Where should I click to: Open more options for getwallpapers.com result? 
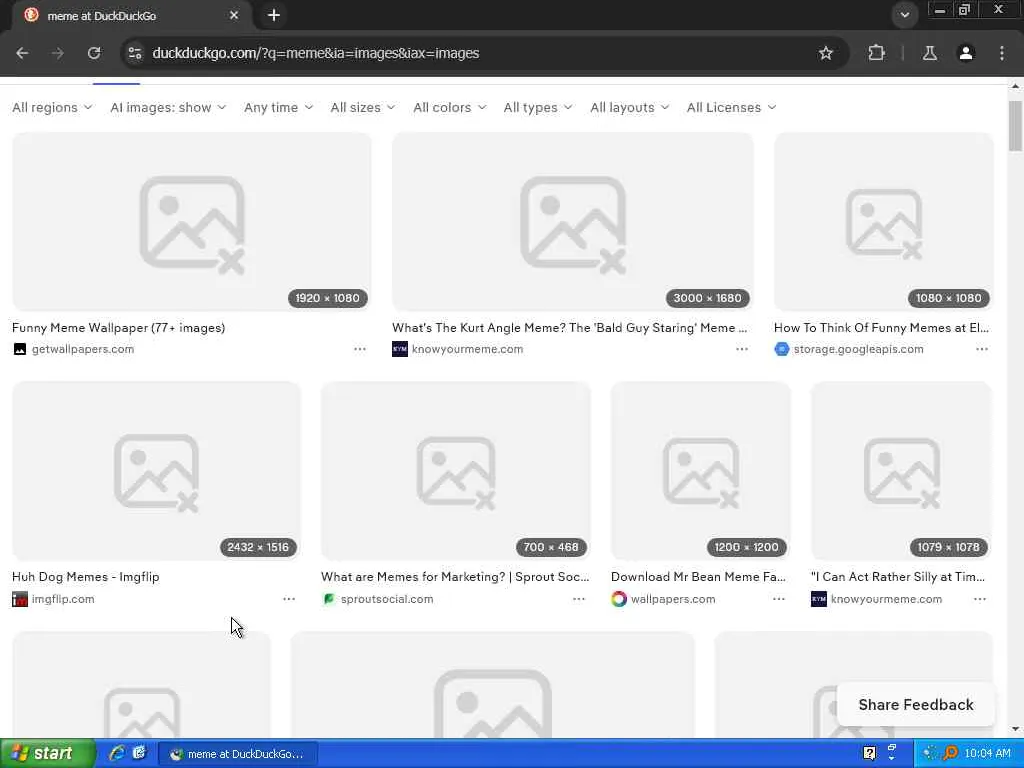(360, 349)
